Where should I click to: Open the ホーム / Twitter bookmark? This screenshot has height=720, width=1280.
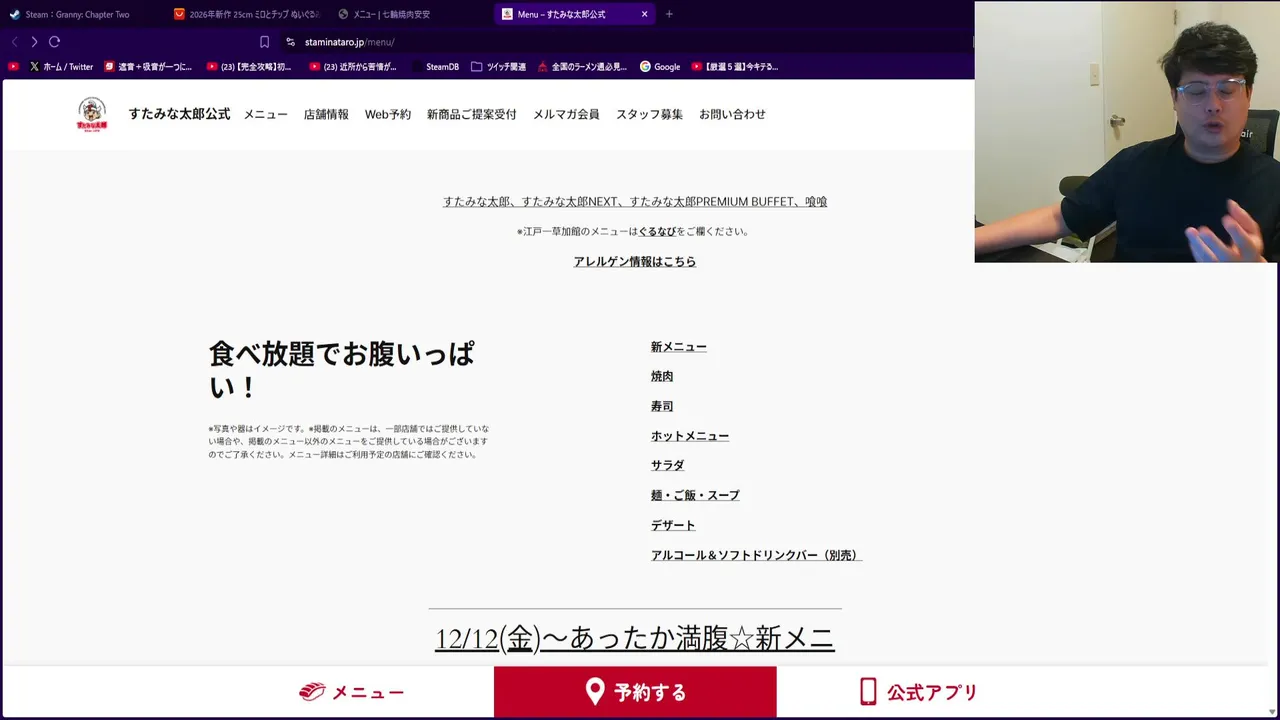tap(61, 67)
